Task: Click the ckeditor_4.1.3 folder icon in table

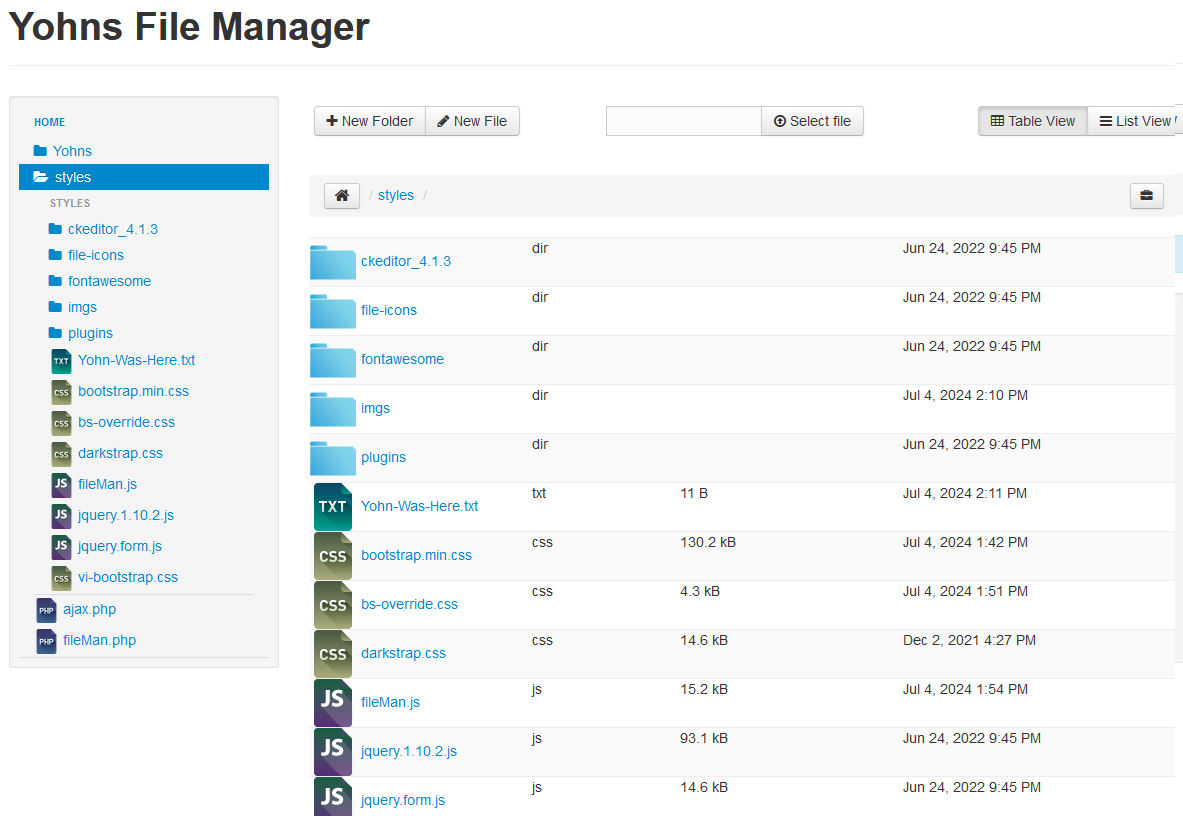Action: pos(333,261)
